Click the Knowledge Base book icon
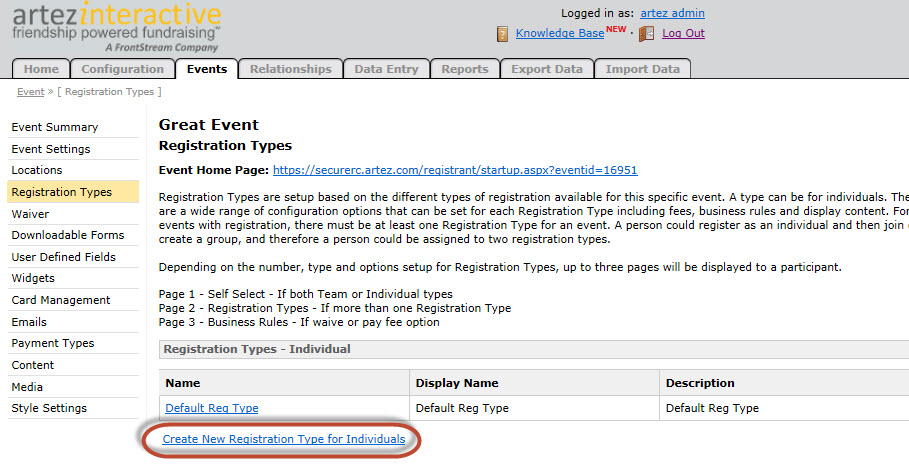 (x=503, y=34)
